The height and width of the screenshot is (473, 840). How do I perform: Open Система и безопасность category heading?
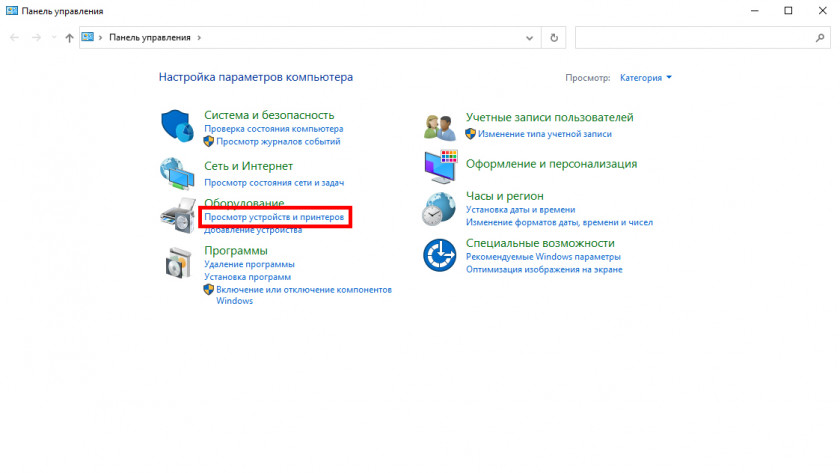click(x=269, y=116)
